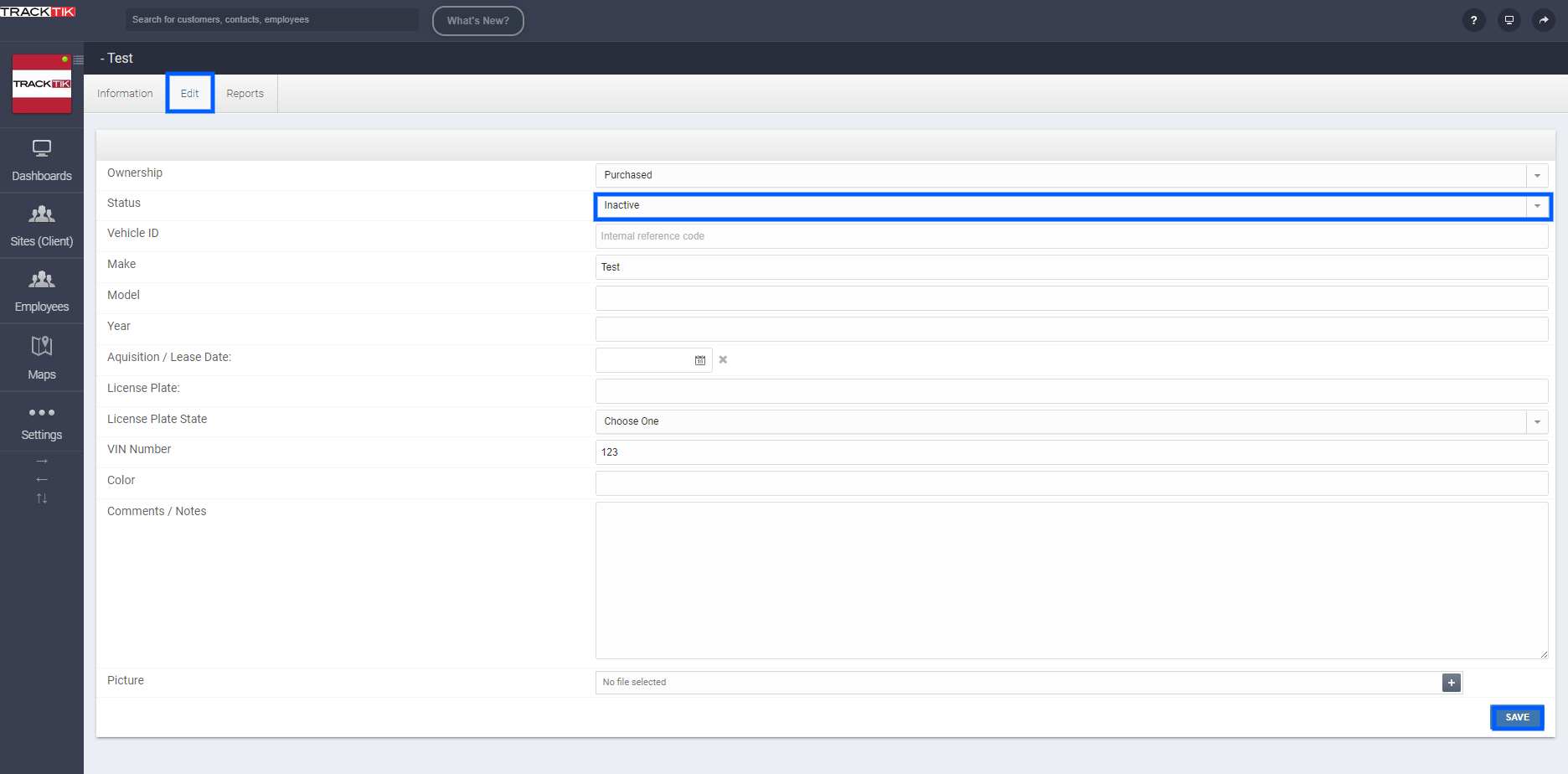
Task: Click the plus button to add a picture
Action: click(1452, 683)
